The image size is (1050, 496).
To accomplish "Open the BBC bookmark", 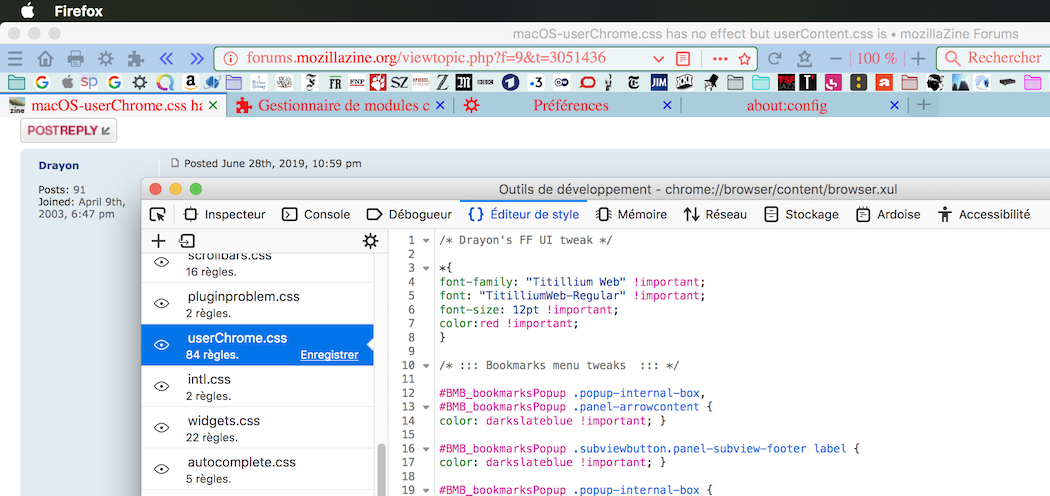I will pos(486,82).
